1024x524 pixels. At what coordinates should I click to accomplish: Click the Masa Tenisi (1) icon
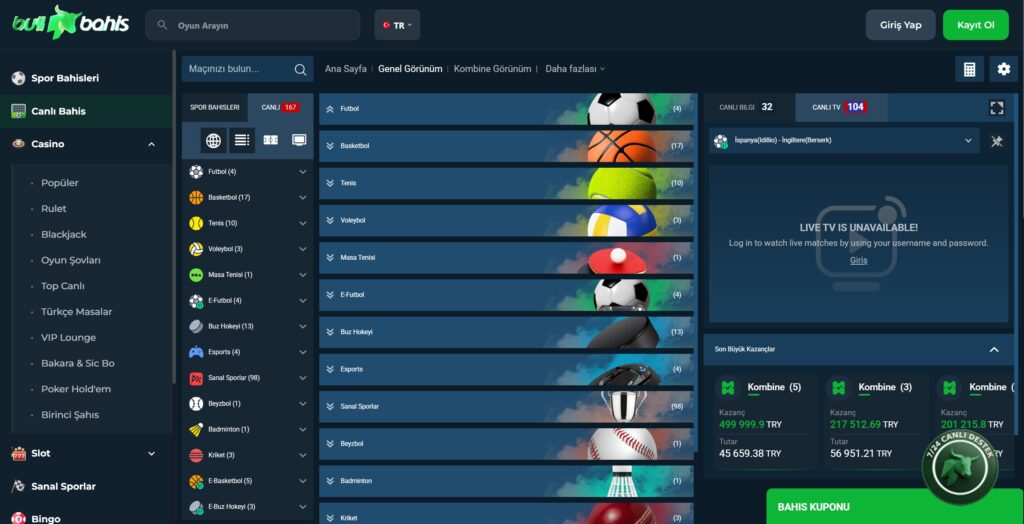196,275
